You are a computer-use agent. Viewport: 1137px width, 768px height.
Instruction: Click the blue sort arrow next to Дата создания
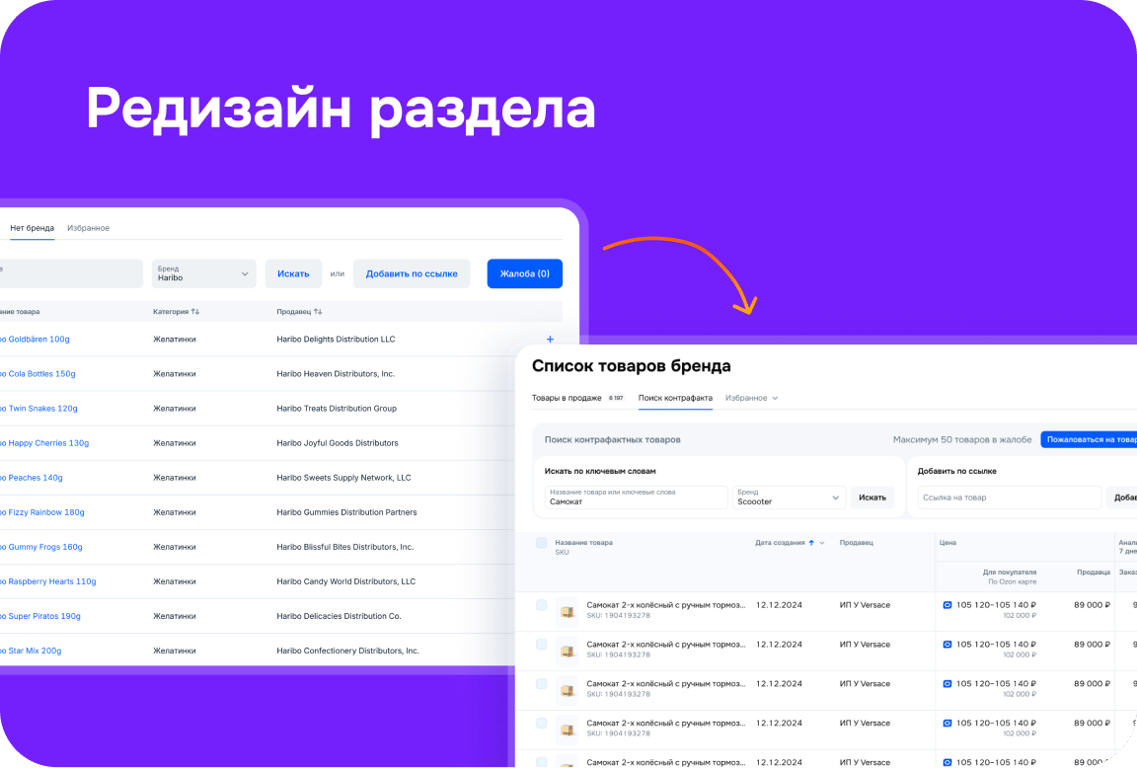[811, 542]
